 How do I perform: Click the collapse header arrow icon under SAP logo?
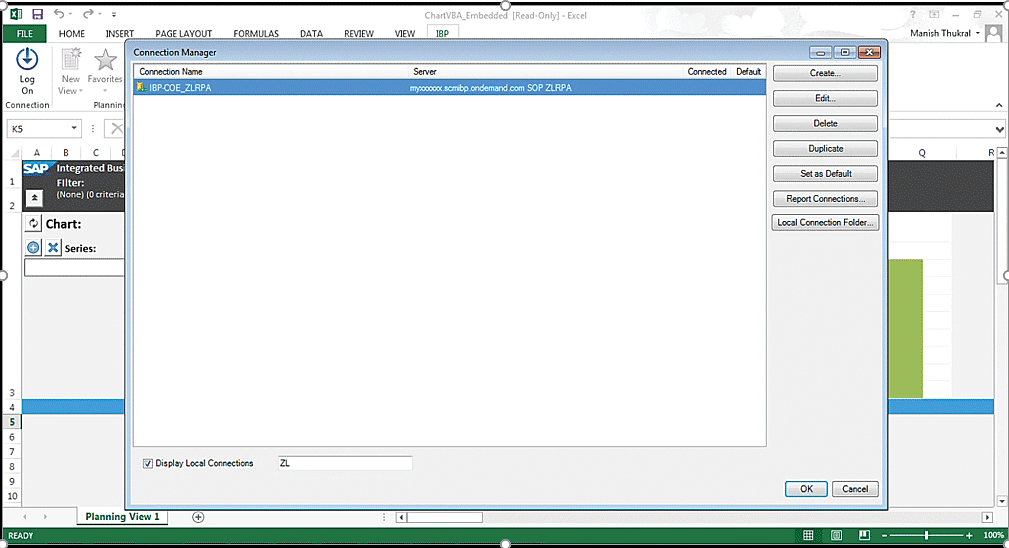coord(35,198)
